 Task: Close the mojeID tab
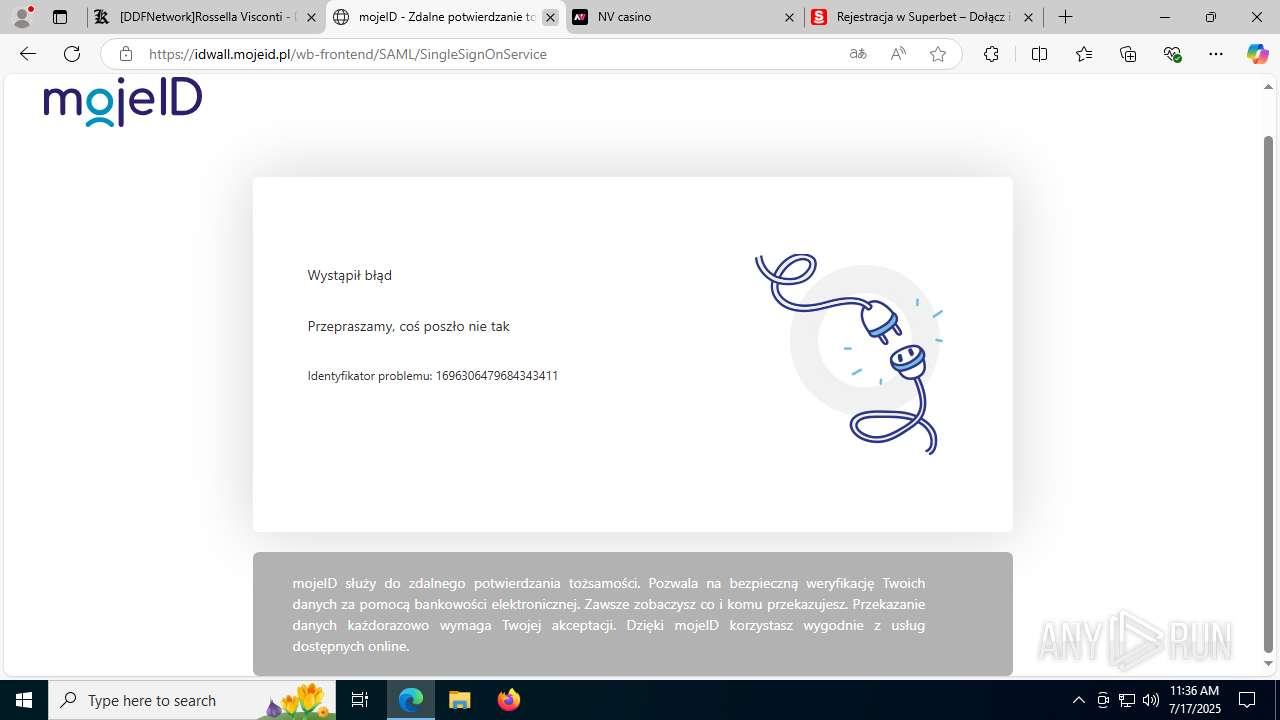click(x=550, y=17)
